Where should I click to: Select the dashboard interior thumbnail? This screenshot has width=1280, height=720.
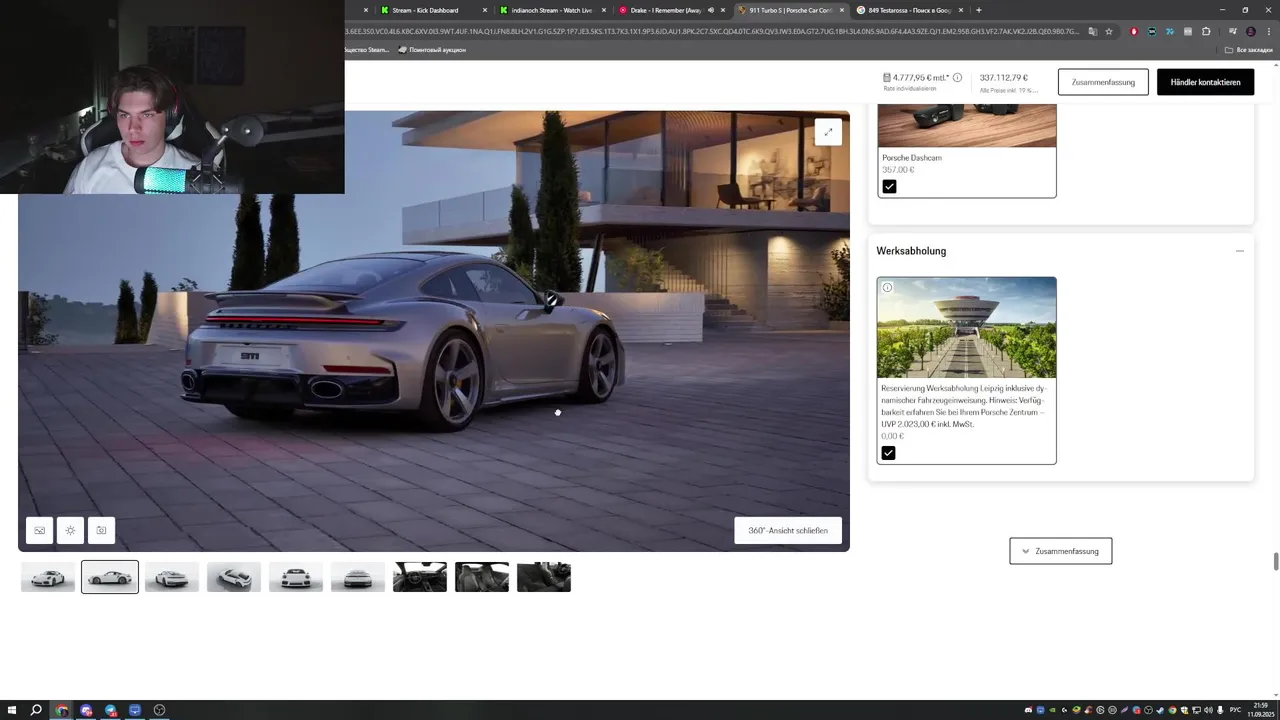point(420,577)
